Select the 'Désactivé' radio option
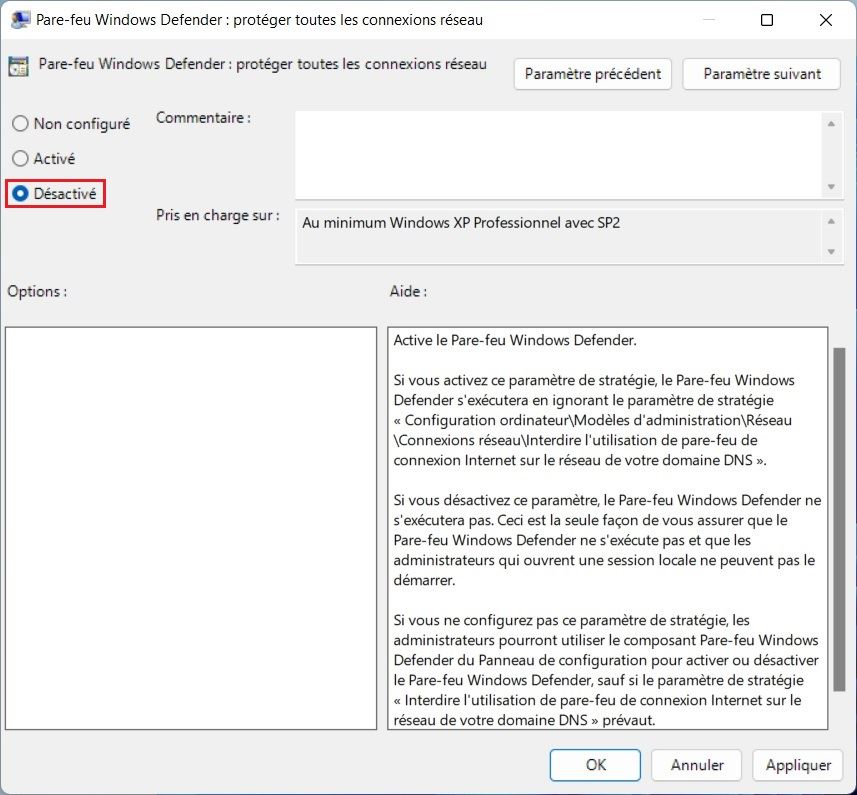The image size is (857, 795). click(20, 194)
